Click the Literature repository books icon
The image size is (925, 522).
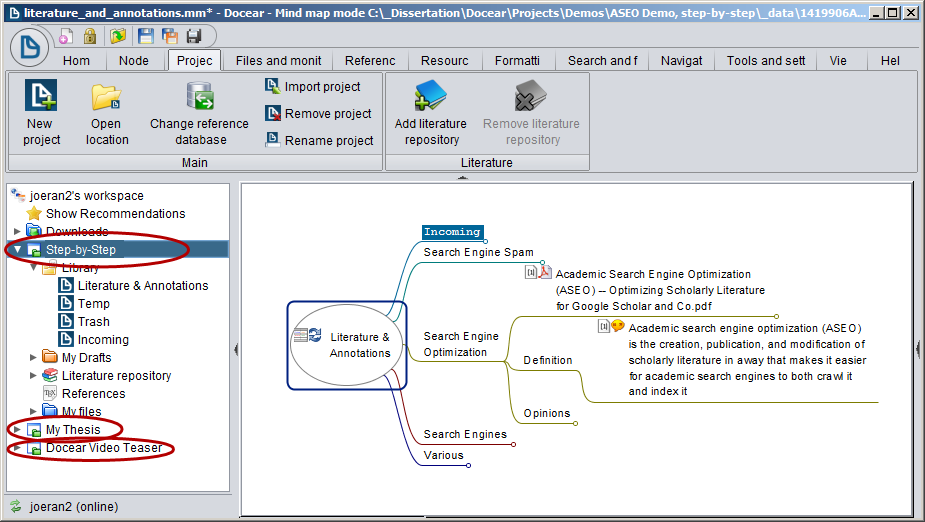tap(50, 375)
